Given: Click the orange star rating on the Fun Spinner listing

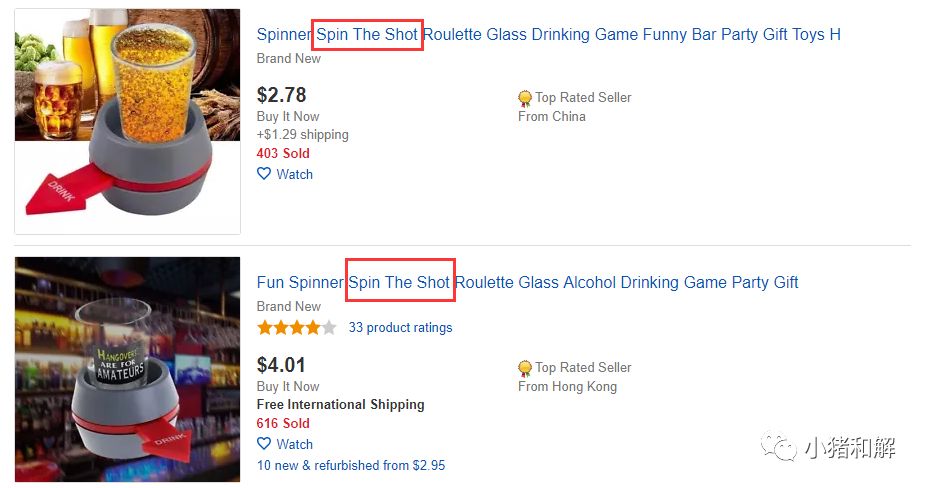Looking at the screenshot, I should (296, 327).
